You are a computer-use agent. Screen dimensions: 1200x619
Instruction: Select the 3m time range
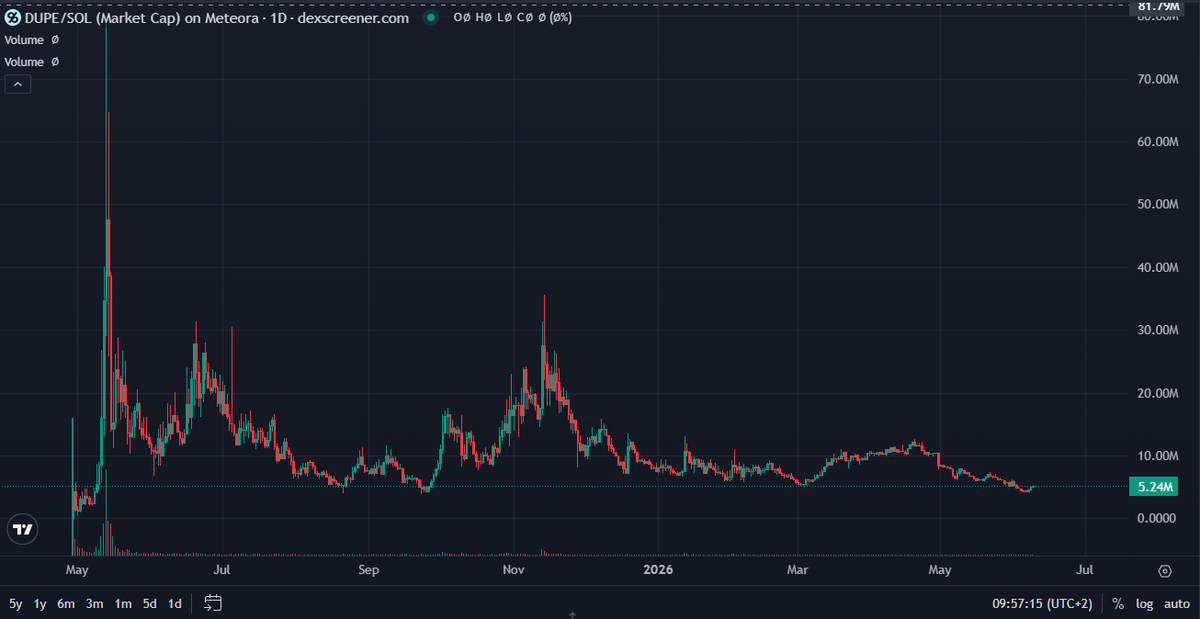tap(95, 604)
